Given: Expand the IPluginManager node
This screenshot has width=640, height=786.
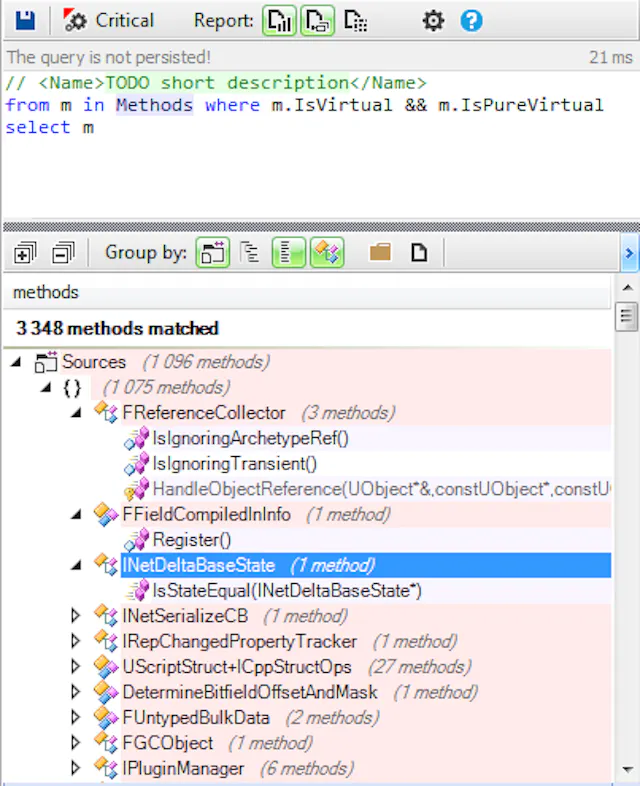Looking at the screenshot, I should click(76, 769).
